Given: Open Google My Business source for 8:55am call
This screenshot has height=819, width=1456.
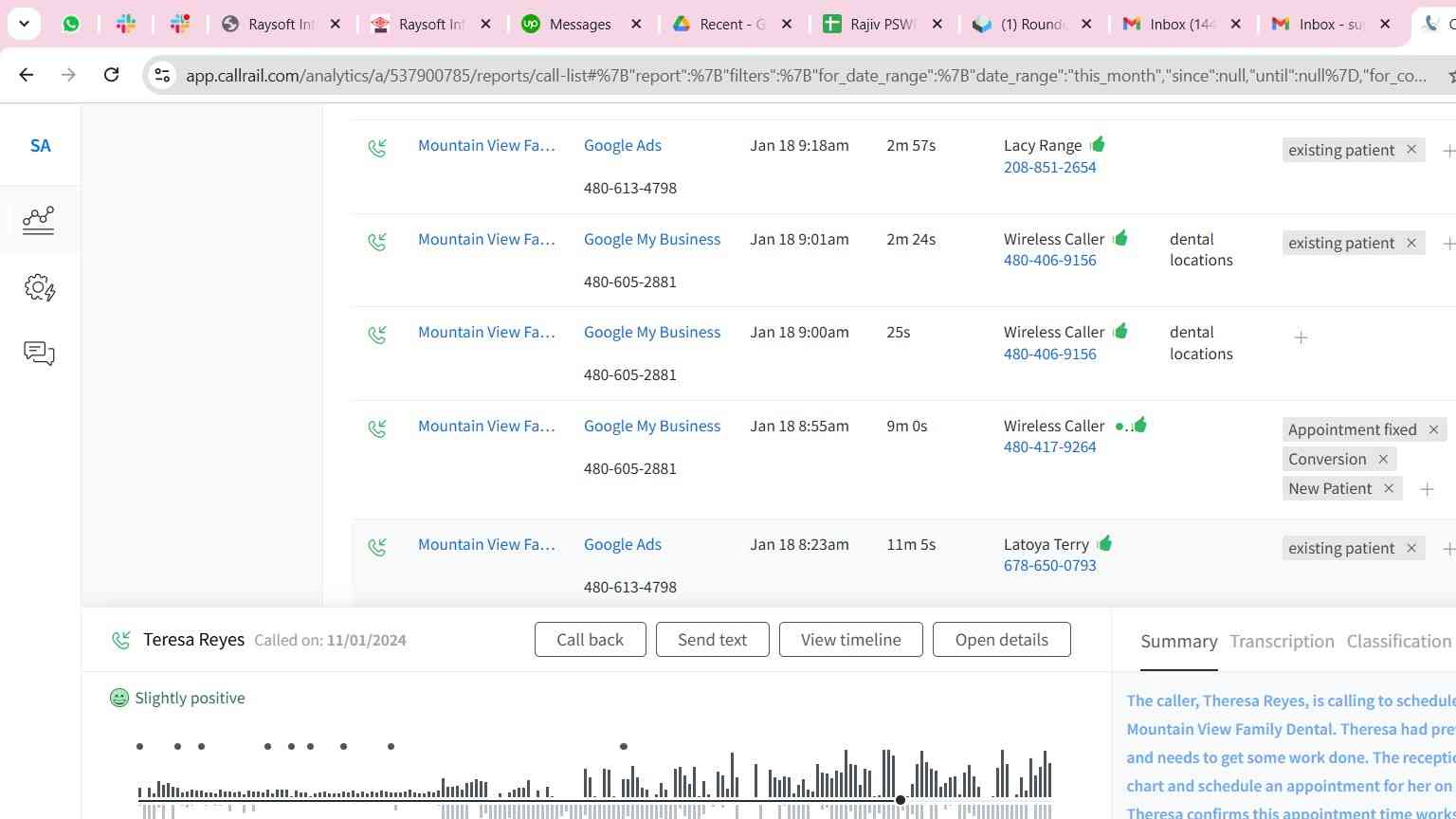Looking at the screenshot, I should pyautogui.click(x=652, y=426).
